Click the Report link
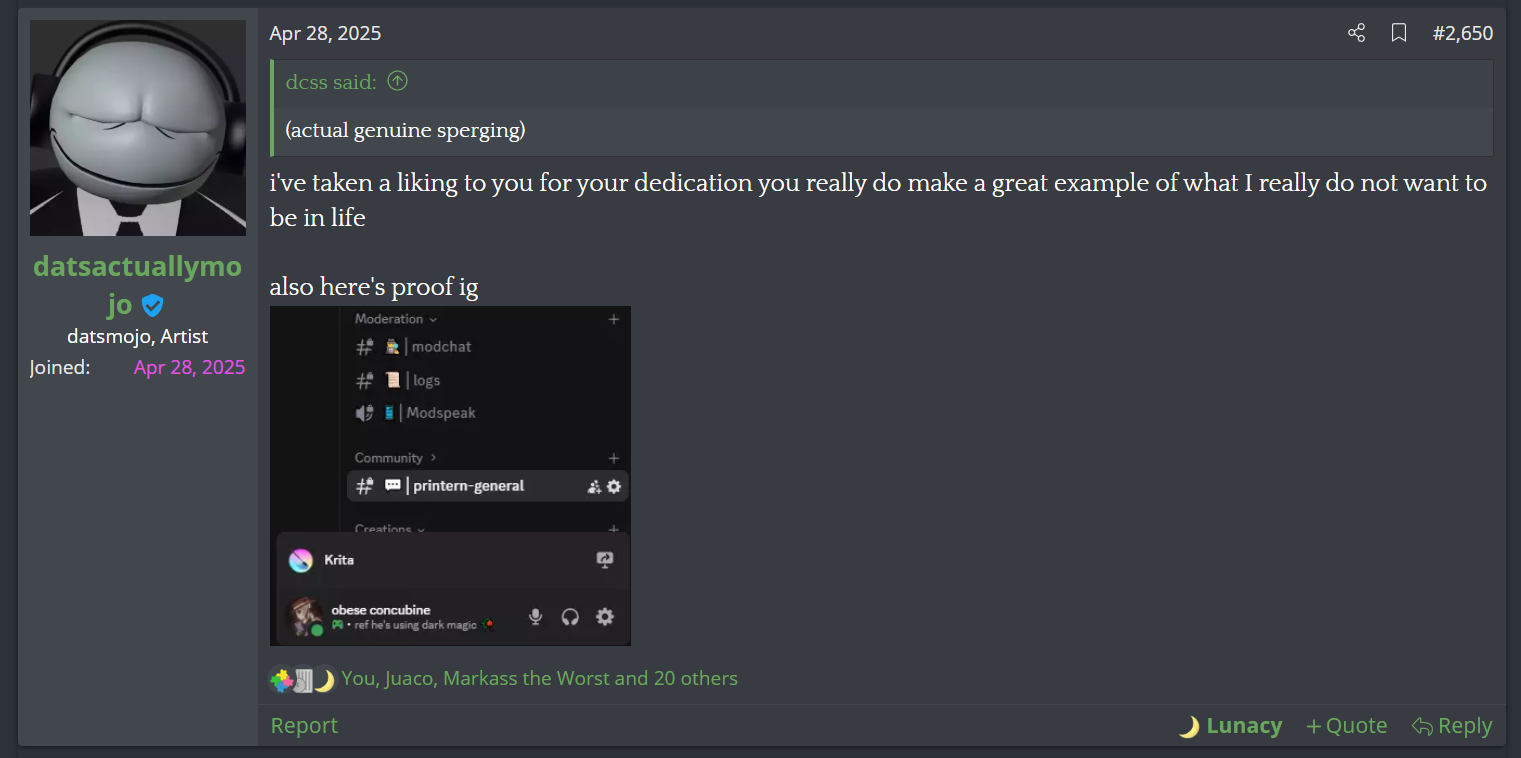This screenshot has width=1521, height=758. click(304, 726)
